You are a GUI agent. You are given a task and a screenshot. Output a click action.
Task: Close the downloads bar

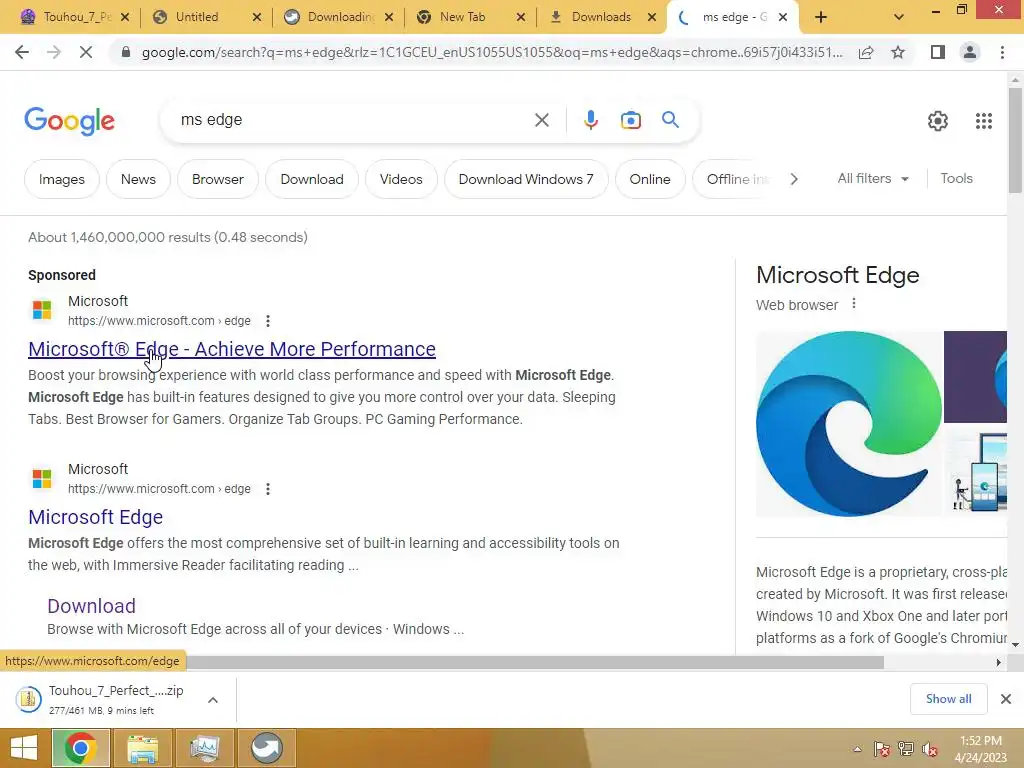coord(1006,699)
